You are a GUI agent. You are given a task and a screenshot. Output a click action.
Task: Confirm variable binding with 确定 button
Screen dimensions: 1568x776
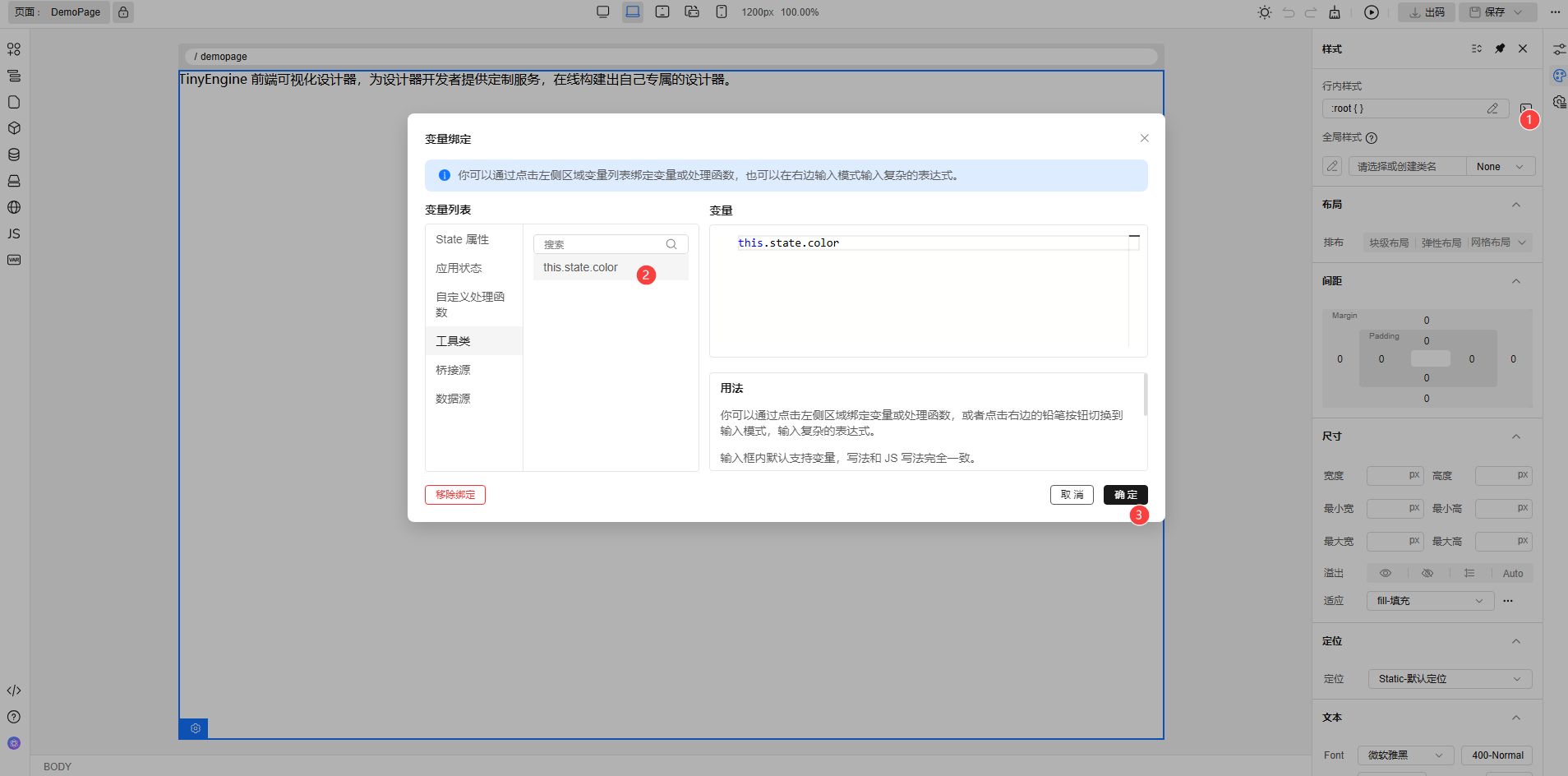pyautogui.click(x=1125, y=494)
